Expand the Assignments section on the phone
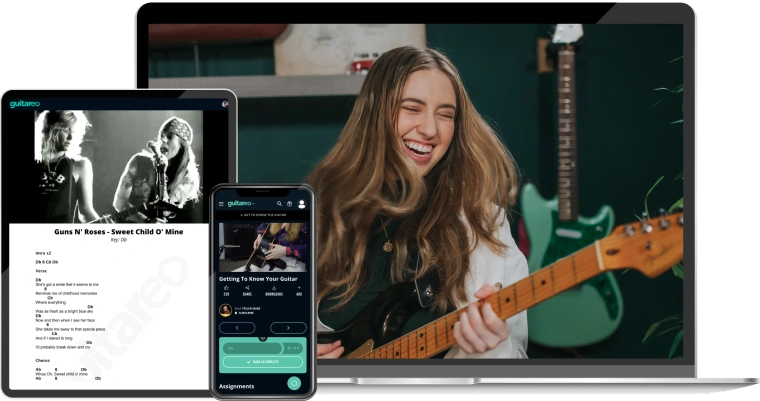 coord(238,386)
